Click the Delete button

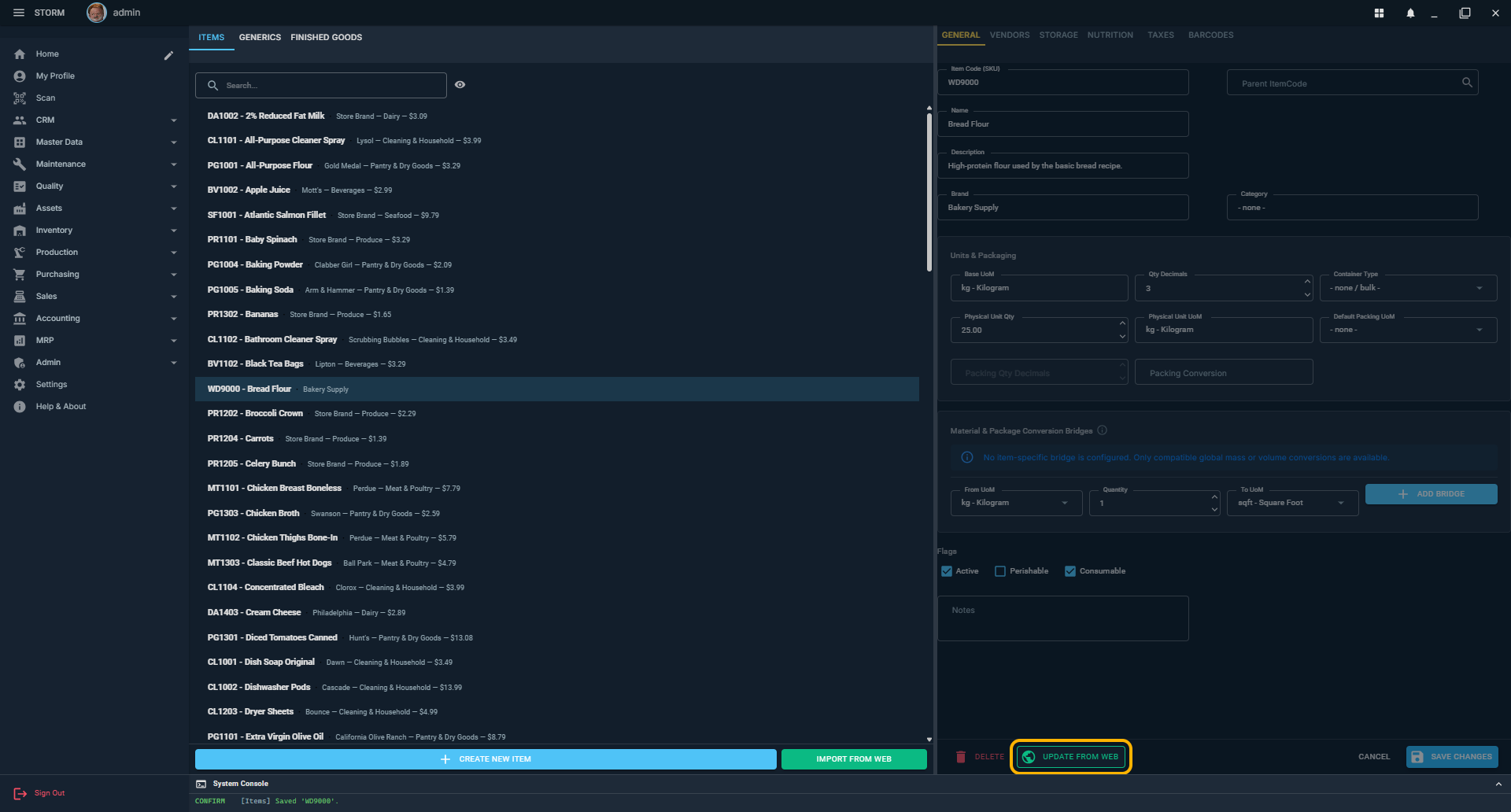tap(980, 757)
